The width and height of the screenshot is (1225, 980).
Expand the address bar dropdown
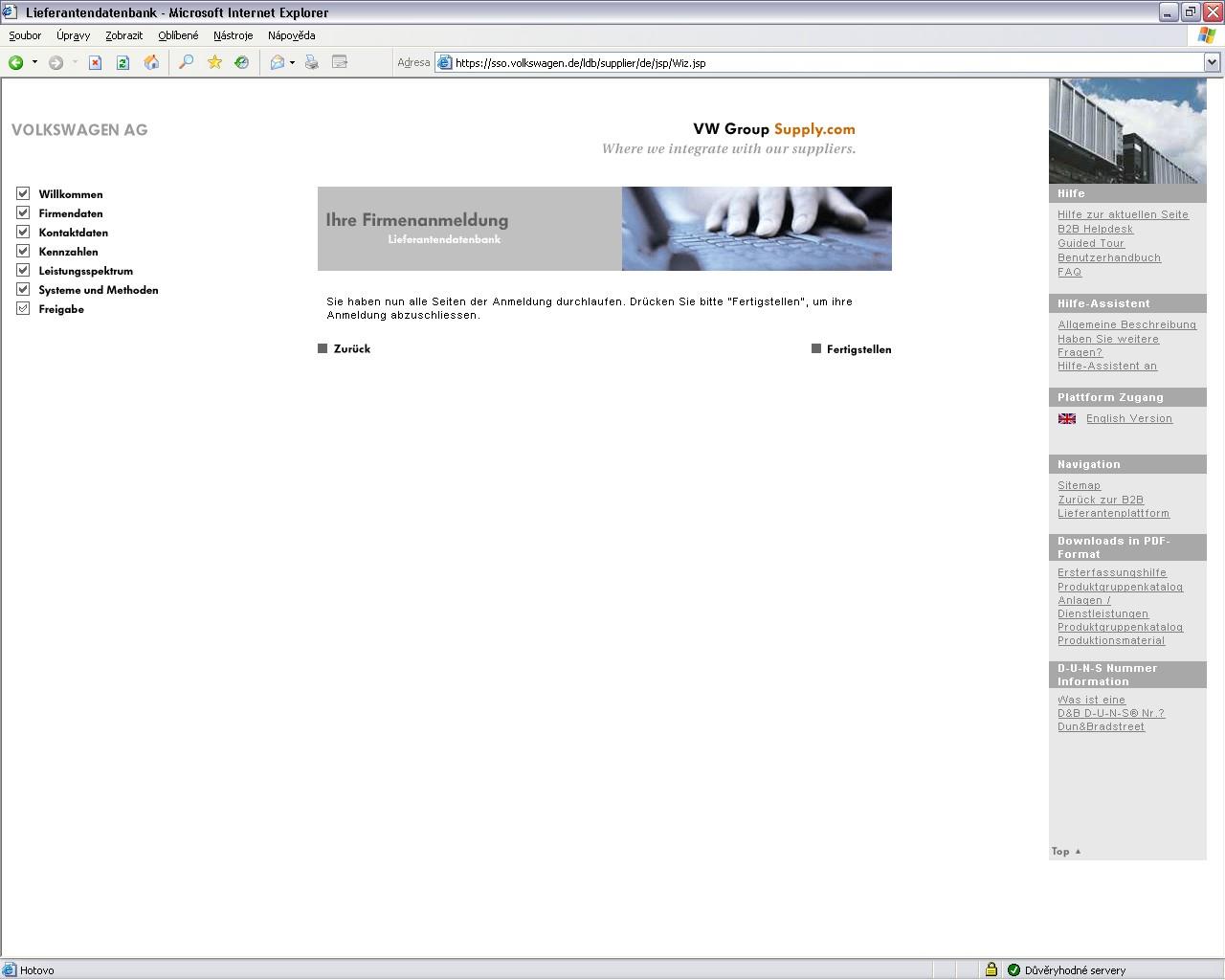pyautogui.click(x=1212, y=62)
